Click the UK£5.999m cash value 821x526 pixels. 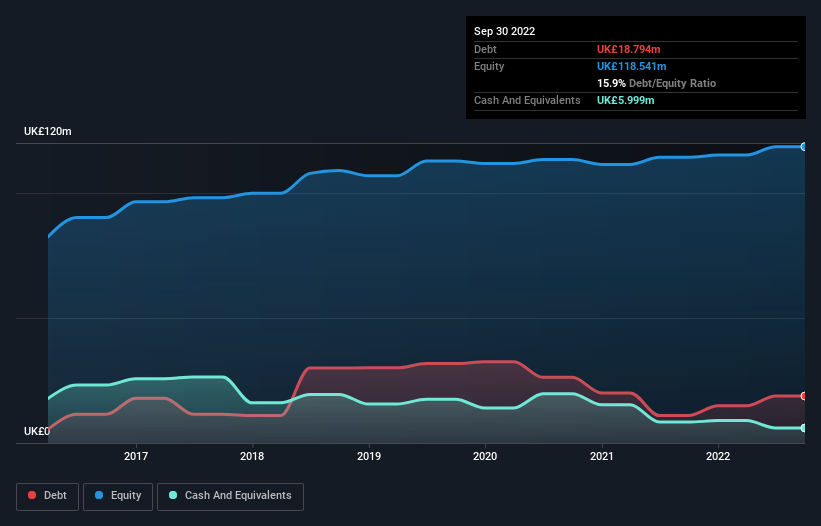(x=626, y=100)
